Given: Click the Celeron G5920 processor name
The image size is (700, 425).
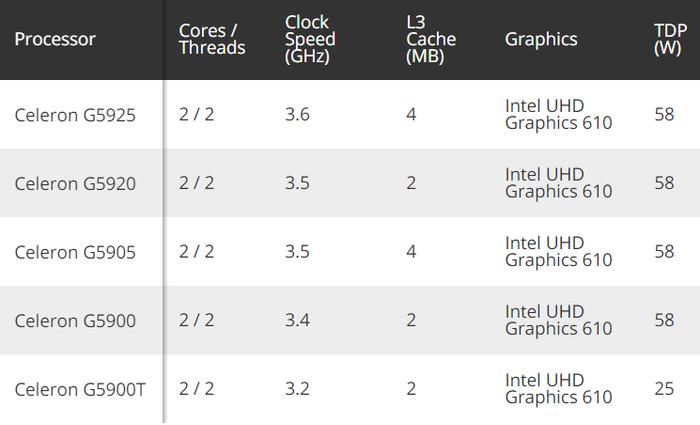Looking at the screenshot, I should [x=75, y=183].
